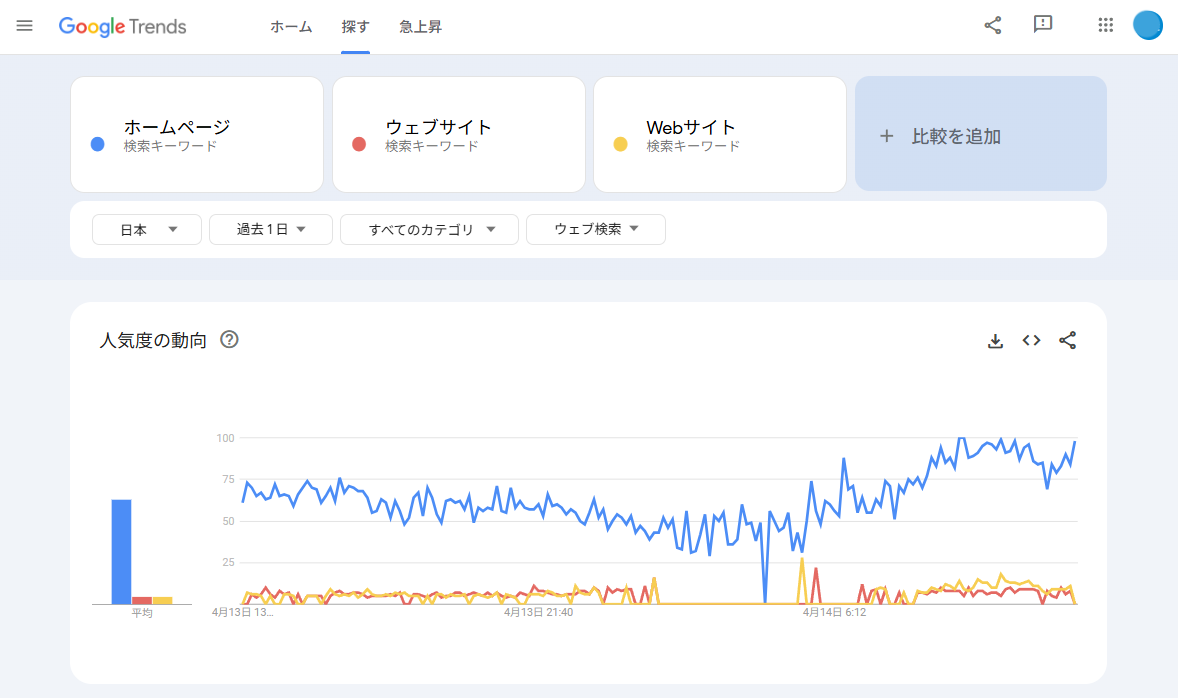This screenshot has width=1178, height=698.
Task: Open the Google apps grid
Action: [1105, 26]
